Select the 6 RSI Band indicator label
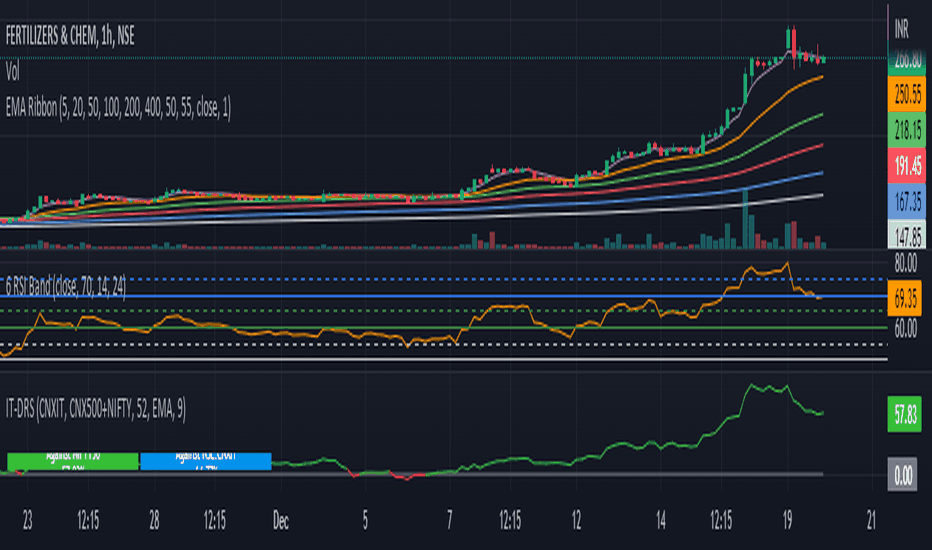 coord(65,287)
